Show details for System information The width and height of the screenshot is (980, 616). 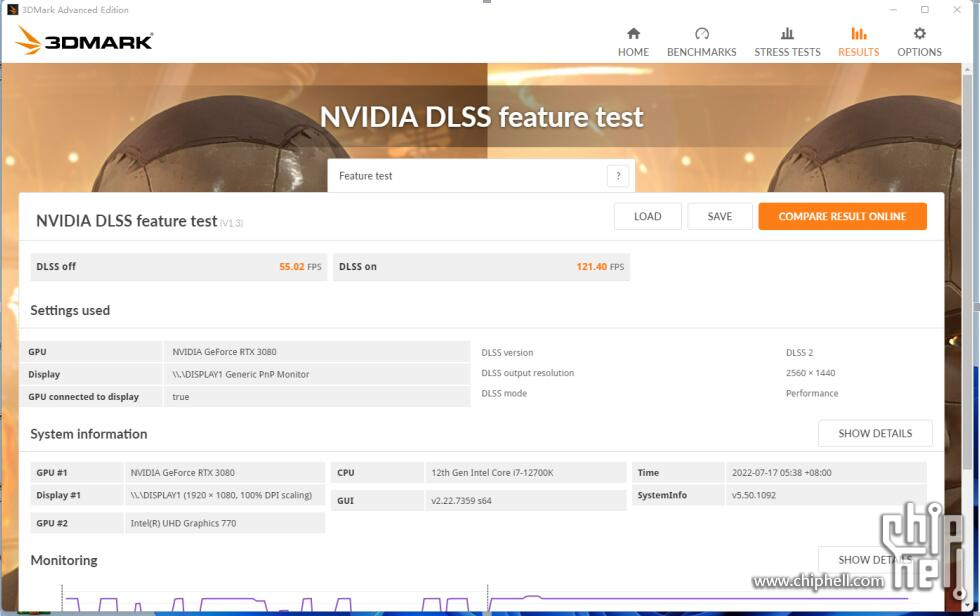875,433
